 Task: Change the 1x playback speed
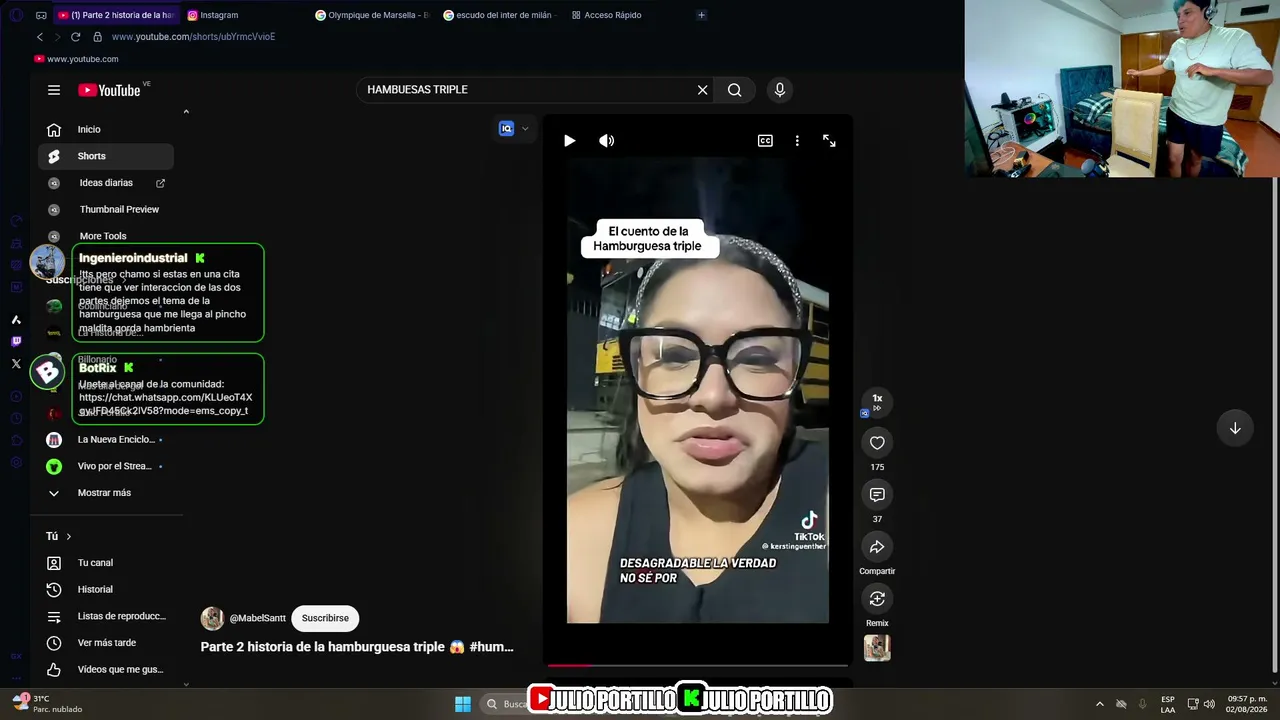pos(877,401)
